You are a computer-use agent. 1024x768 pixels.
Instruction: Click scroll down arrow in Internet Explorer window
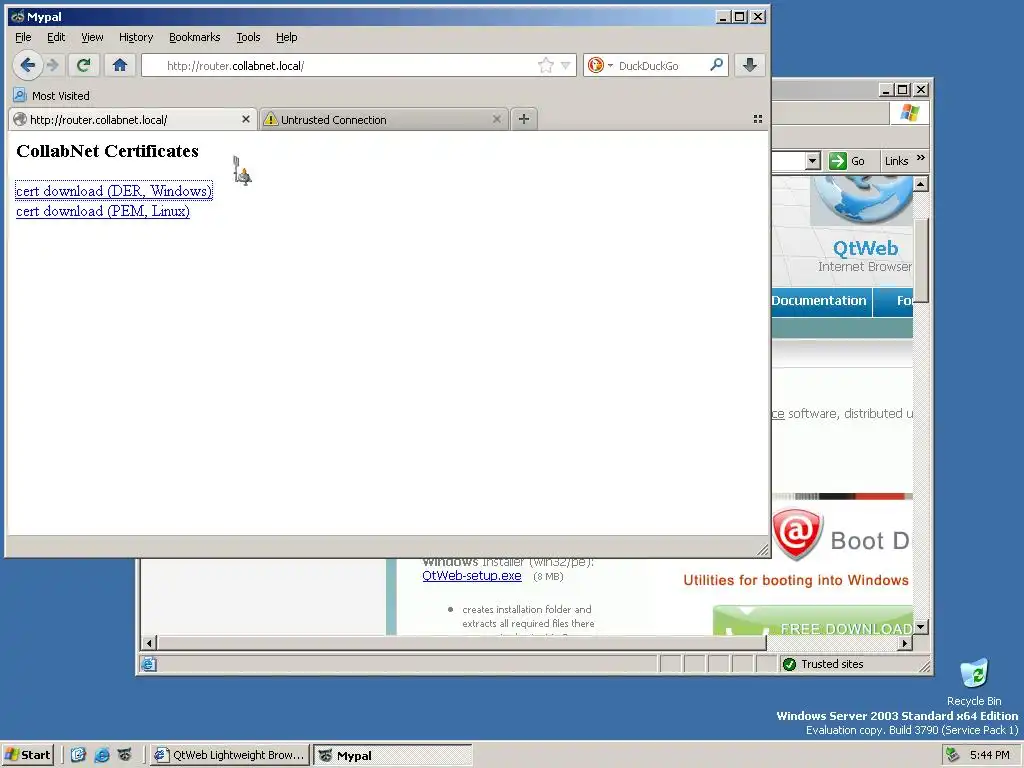pyautogui.click(x=920, y=627)
